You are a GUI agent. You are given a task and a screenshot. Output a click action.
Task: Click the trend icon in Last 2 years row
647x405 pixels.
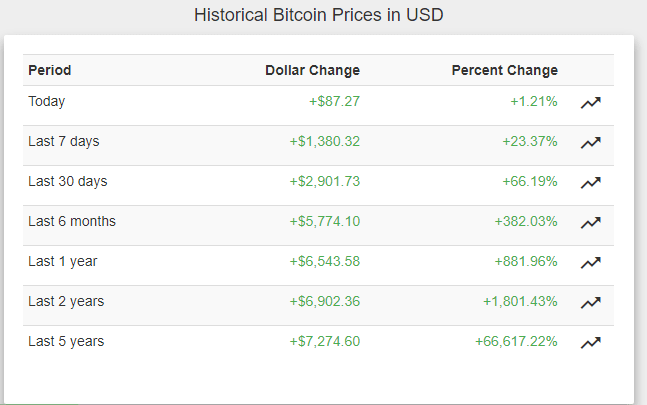590,302
